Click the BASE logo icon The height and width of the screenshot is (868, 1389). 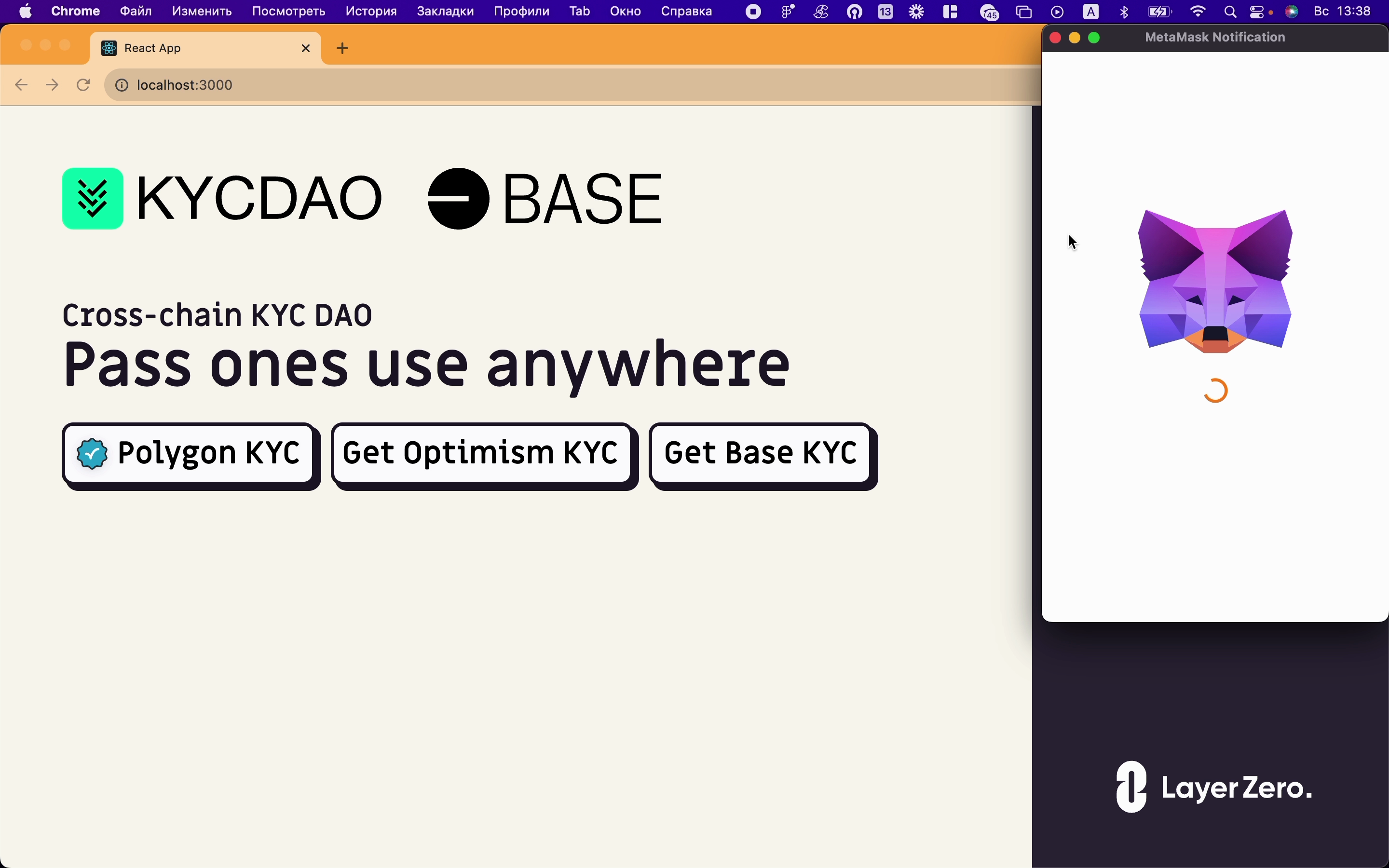pyautogui.click(x=457, y=197)
